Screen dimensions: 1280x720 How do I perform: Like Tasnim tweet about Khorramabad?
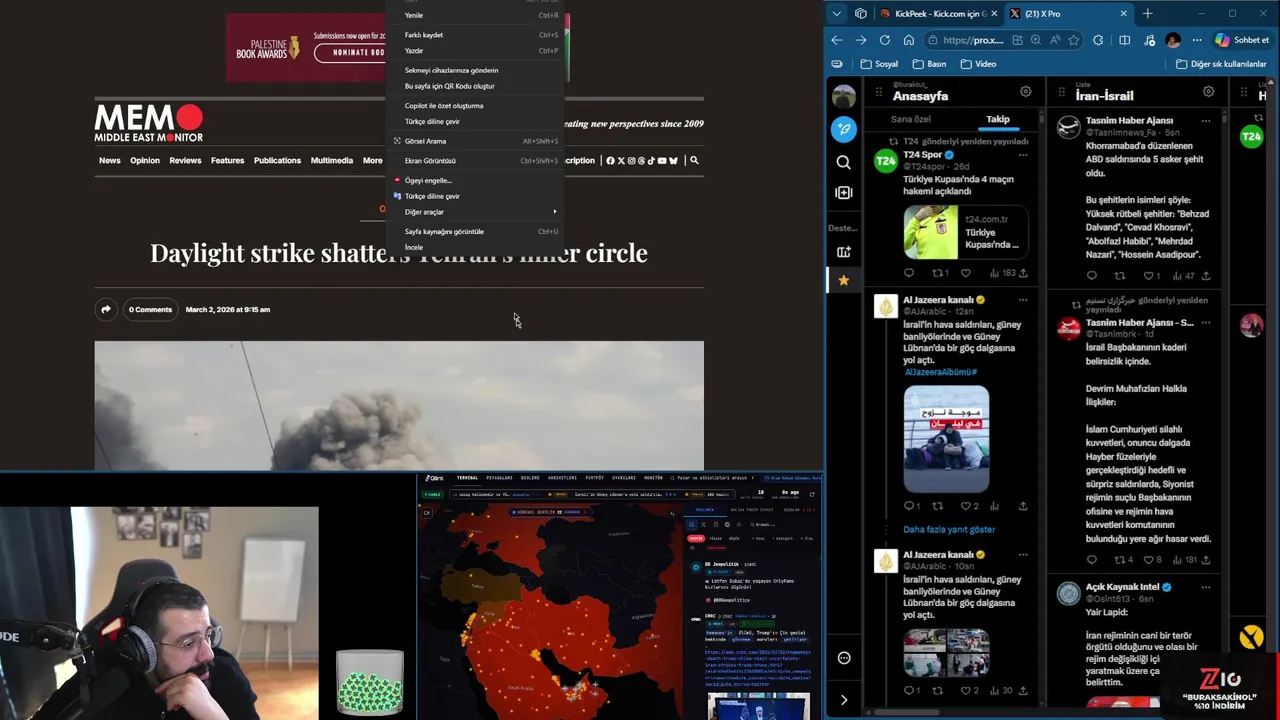(x=1151, y=276)
